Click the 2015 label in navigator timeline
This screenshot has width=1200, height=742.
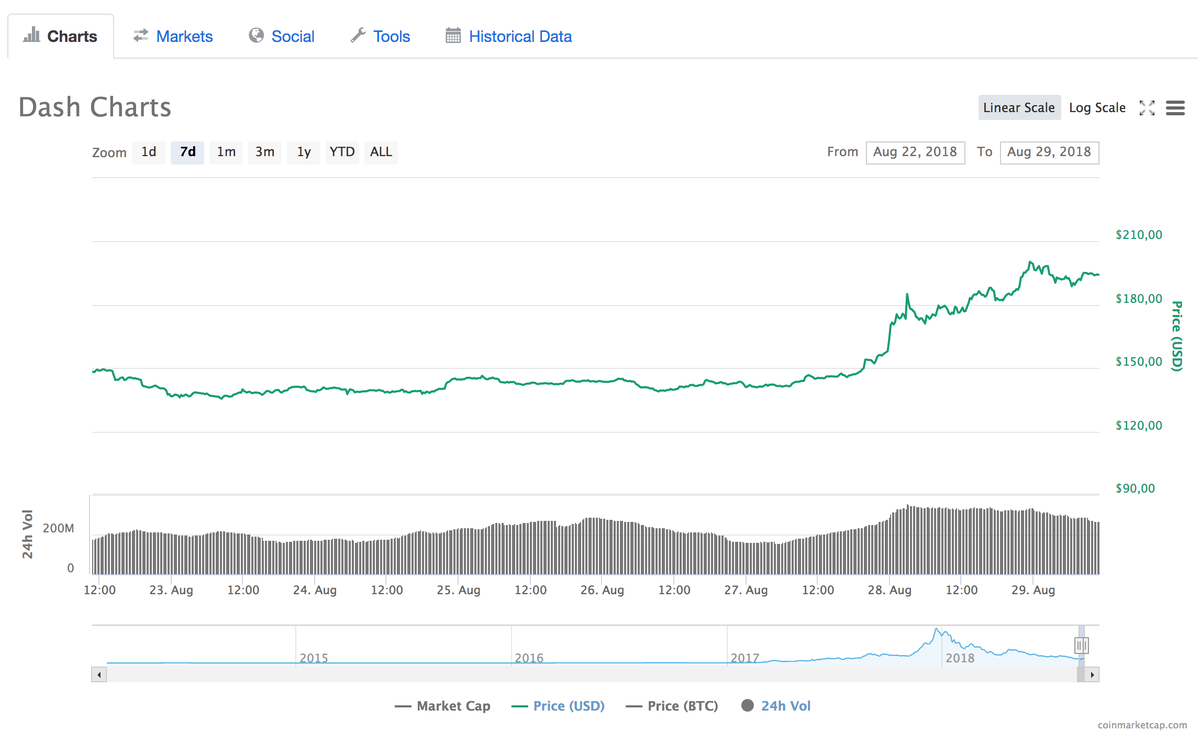pos(313,658)
